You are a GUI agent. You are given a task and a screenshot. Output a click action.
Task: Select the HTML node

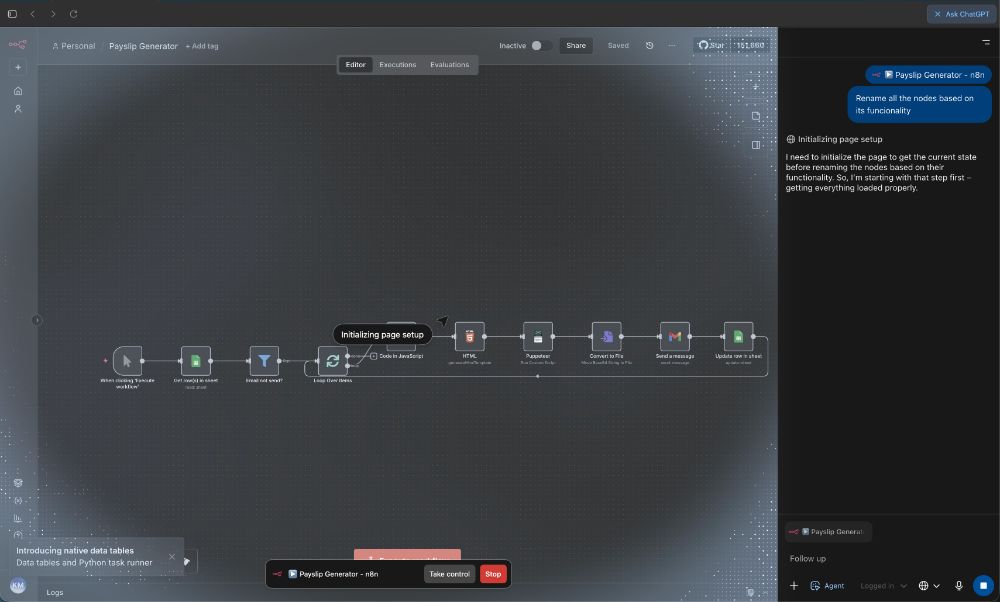[469, 336]
